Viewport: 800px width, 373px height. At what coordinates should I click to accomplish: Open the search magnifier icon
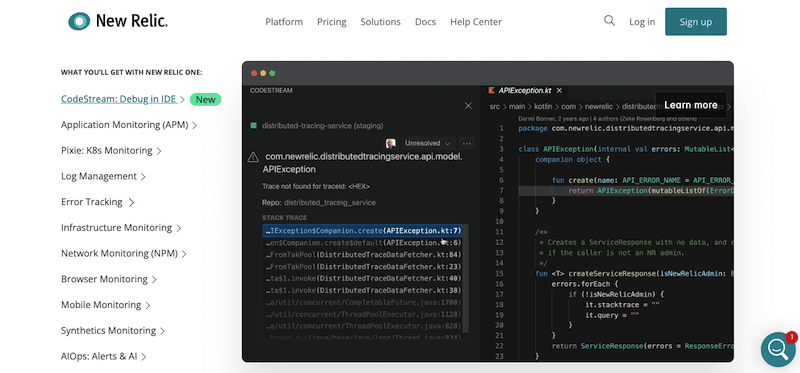click(609, 20)
